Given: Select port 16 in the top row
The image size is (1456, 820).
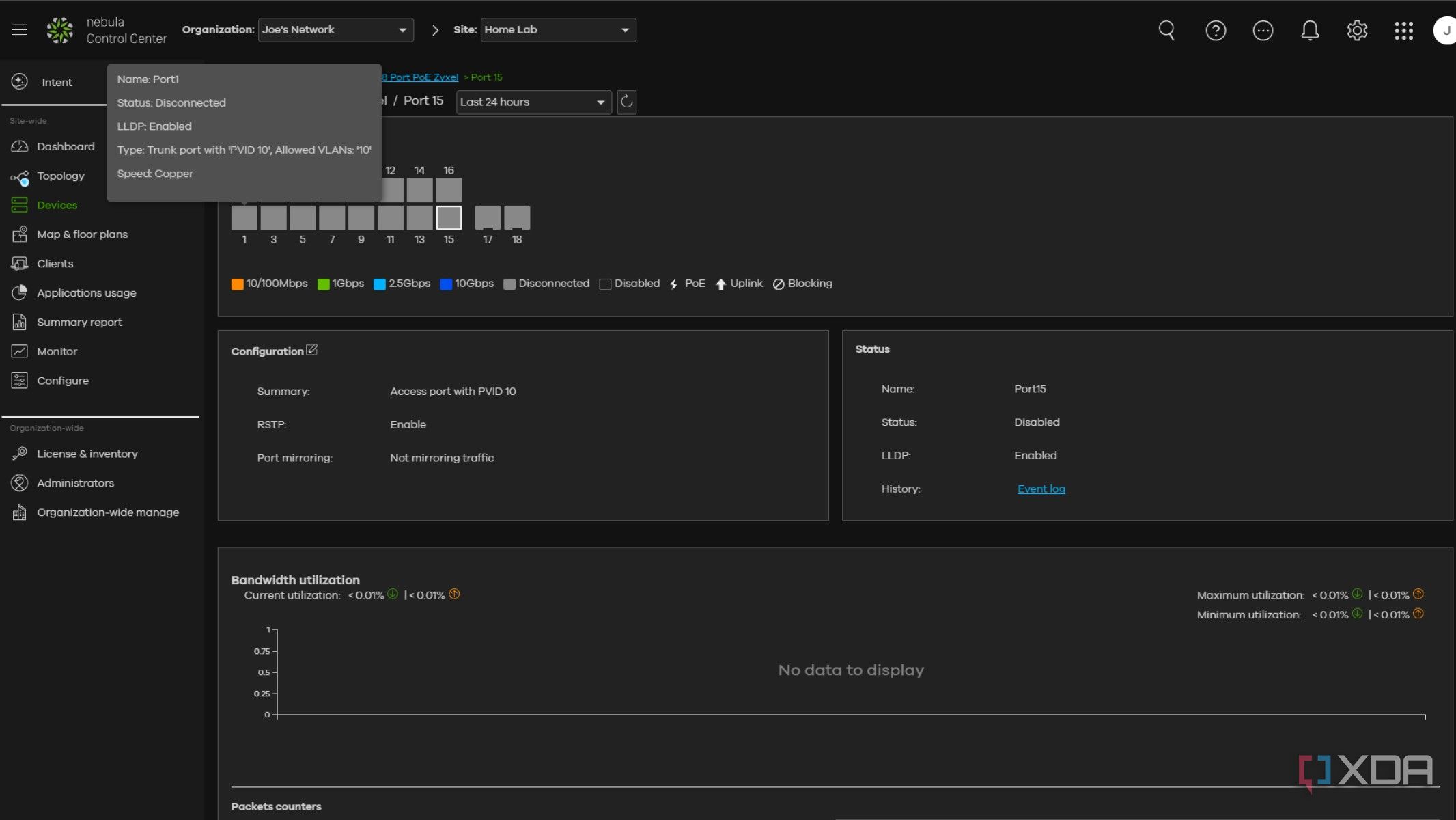Looking at the screenshot, I should [449, 189].
